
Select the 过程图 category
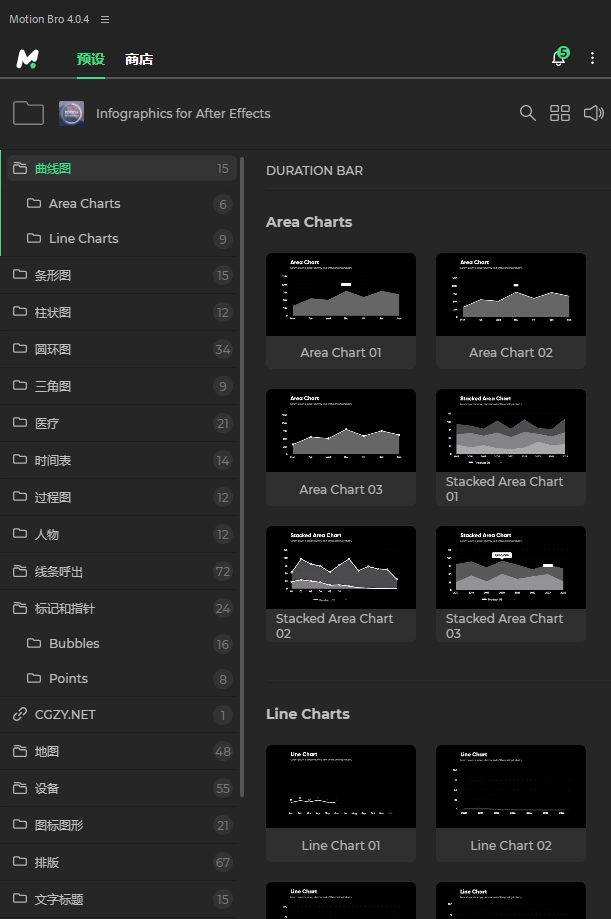pyautogui.click(x=120, y=498)
